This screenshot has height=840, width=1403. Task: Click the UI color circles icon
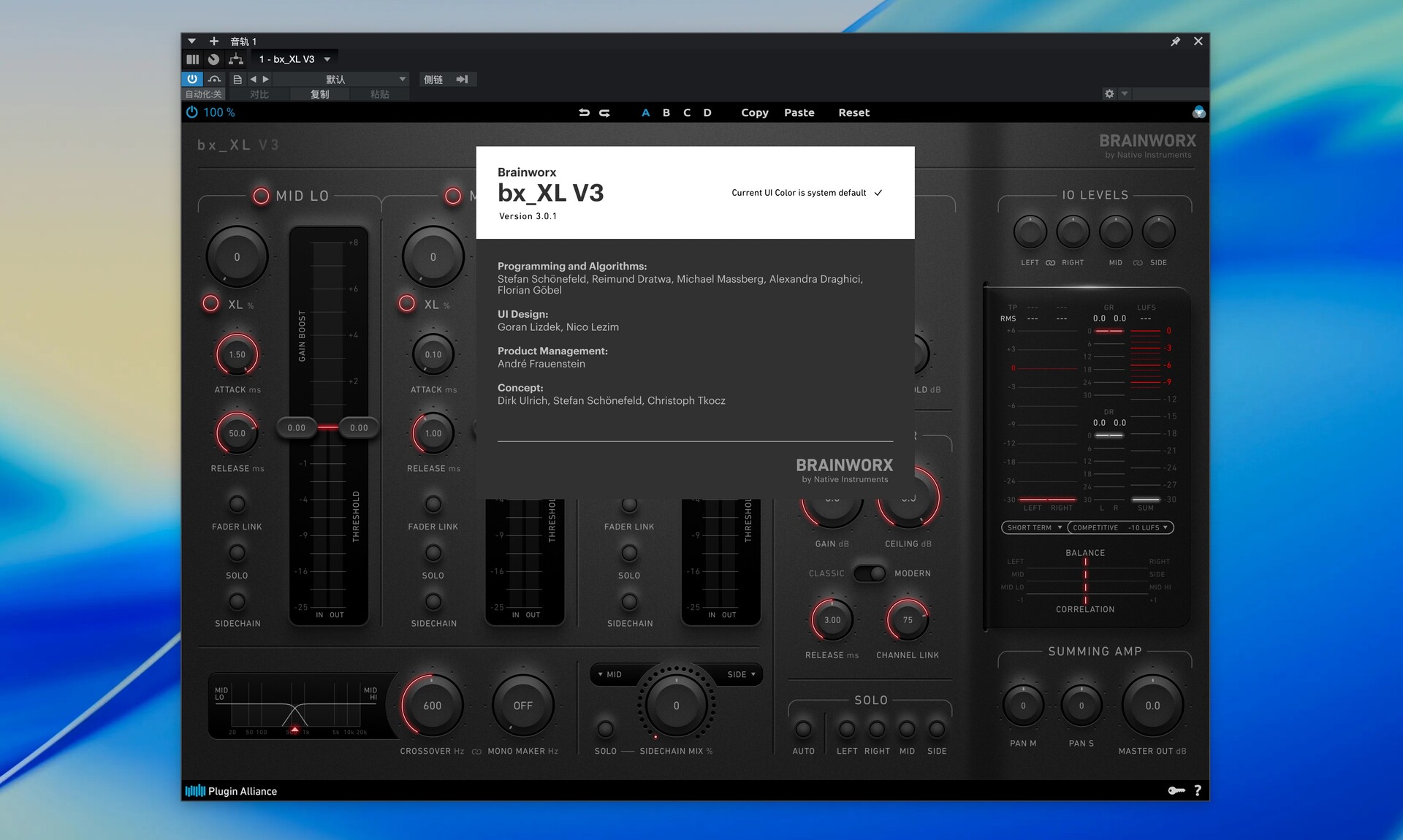[1198, 112]
